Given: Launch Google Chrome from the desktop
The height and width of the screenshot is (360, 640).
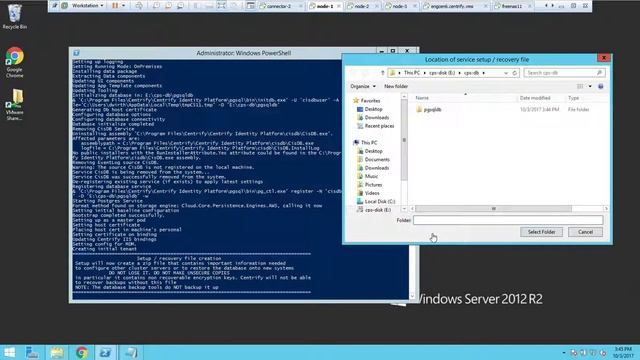Looking at the screenshot, I should (14, 62).
